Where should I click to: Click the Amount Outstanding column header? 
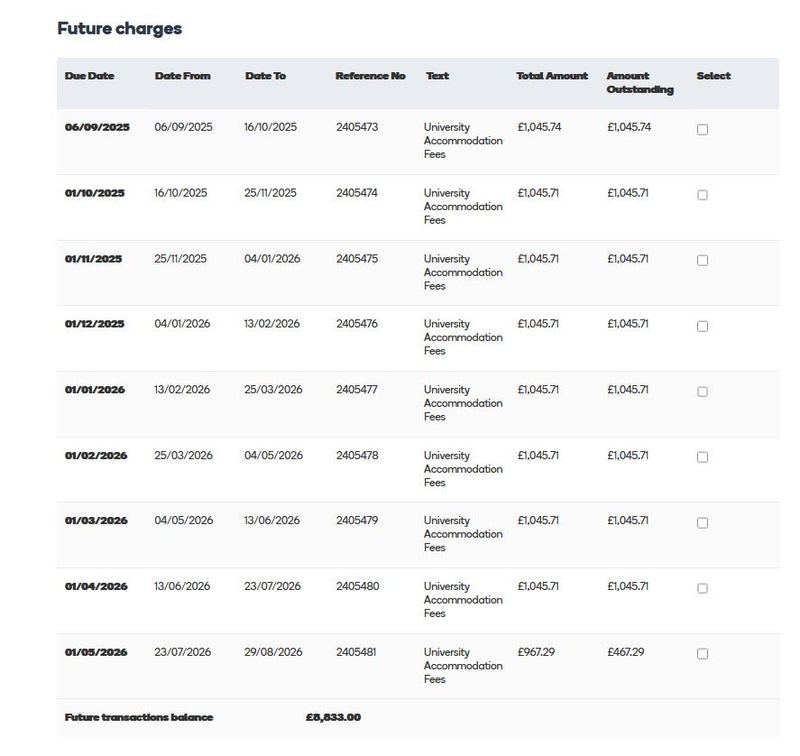click(x=639, y=83)
